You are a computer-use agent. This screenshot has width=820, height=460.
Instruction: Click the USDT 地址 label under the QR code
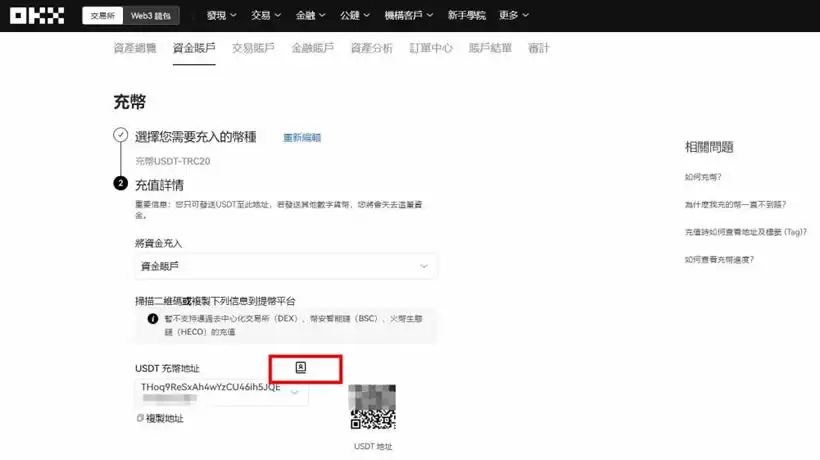[373, 446]
